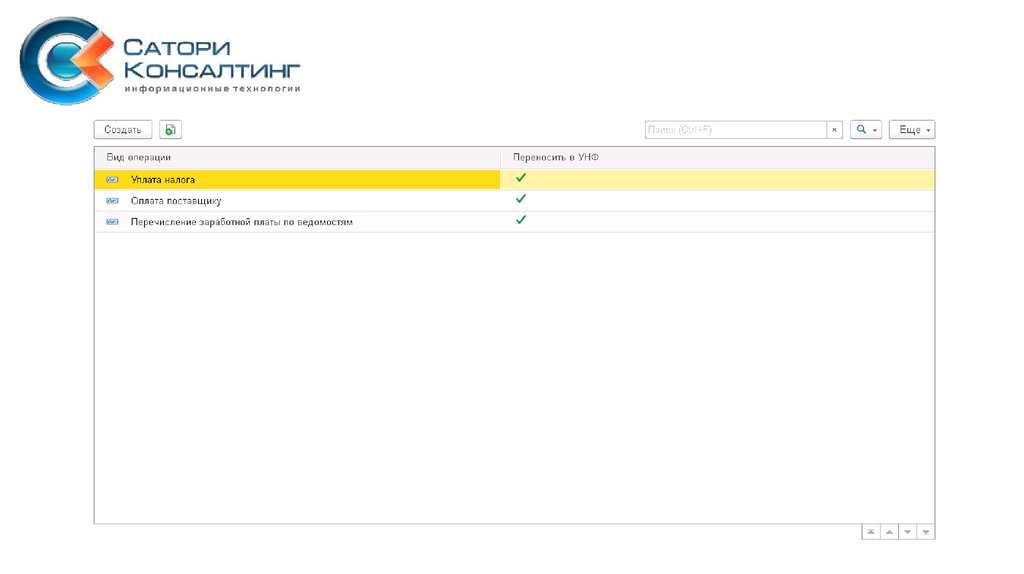The image size is (1024, 574).
Task: Click the single scroll down arrow below list
Action: coord(908,532)
